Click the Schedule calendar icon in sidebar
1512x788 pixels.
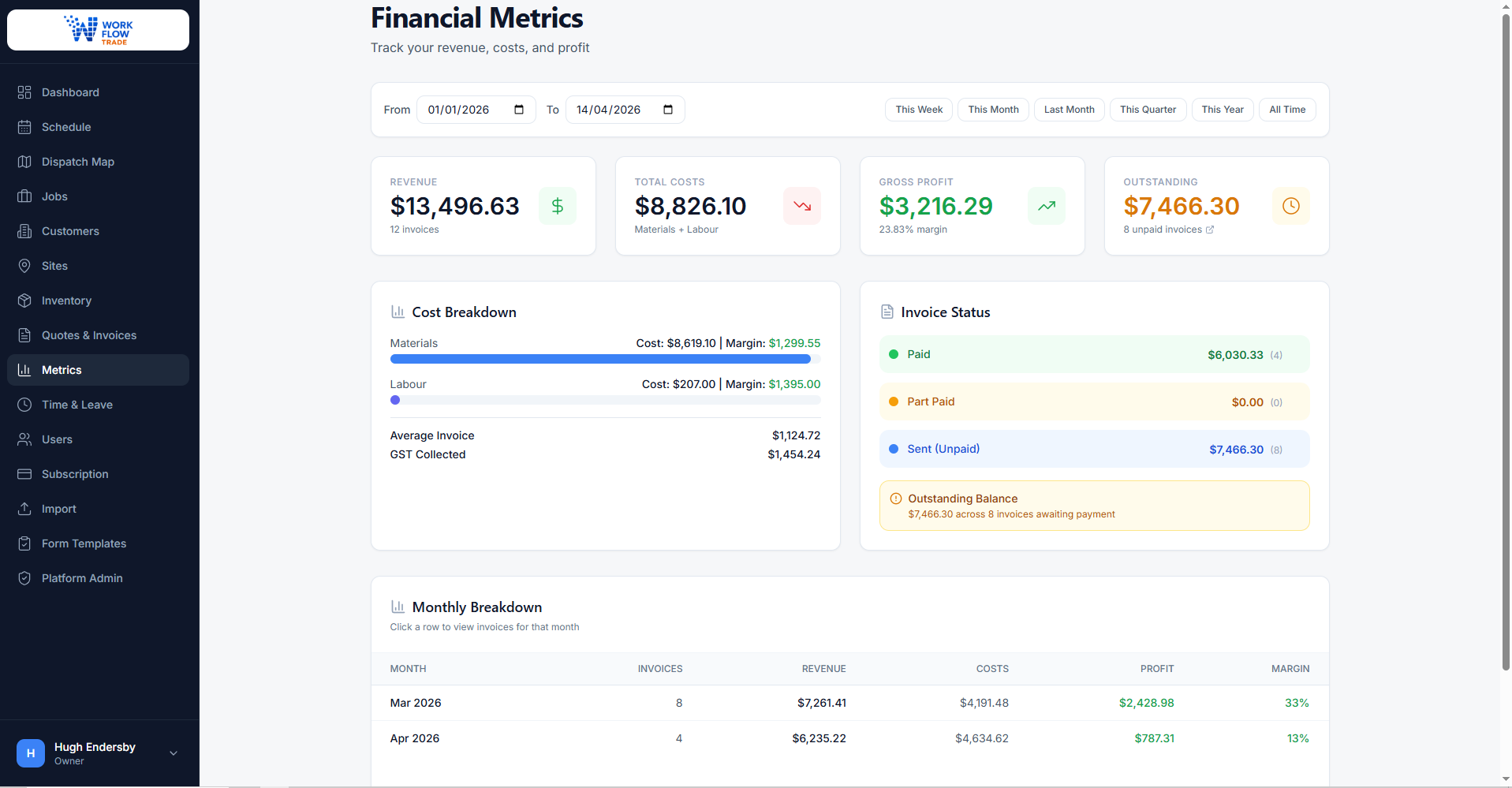click(24, 127)
